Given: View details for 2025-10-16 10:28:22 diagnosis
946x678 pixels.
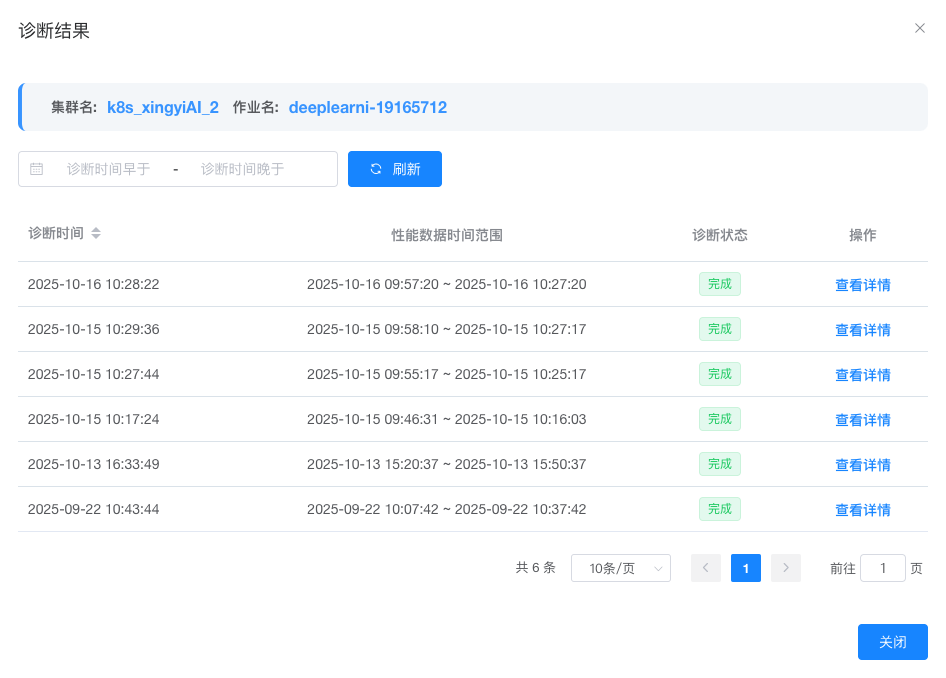Looking at the screenshot, I should 862,285.
